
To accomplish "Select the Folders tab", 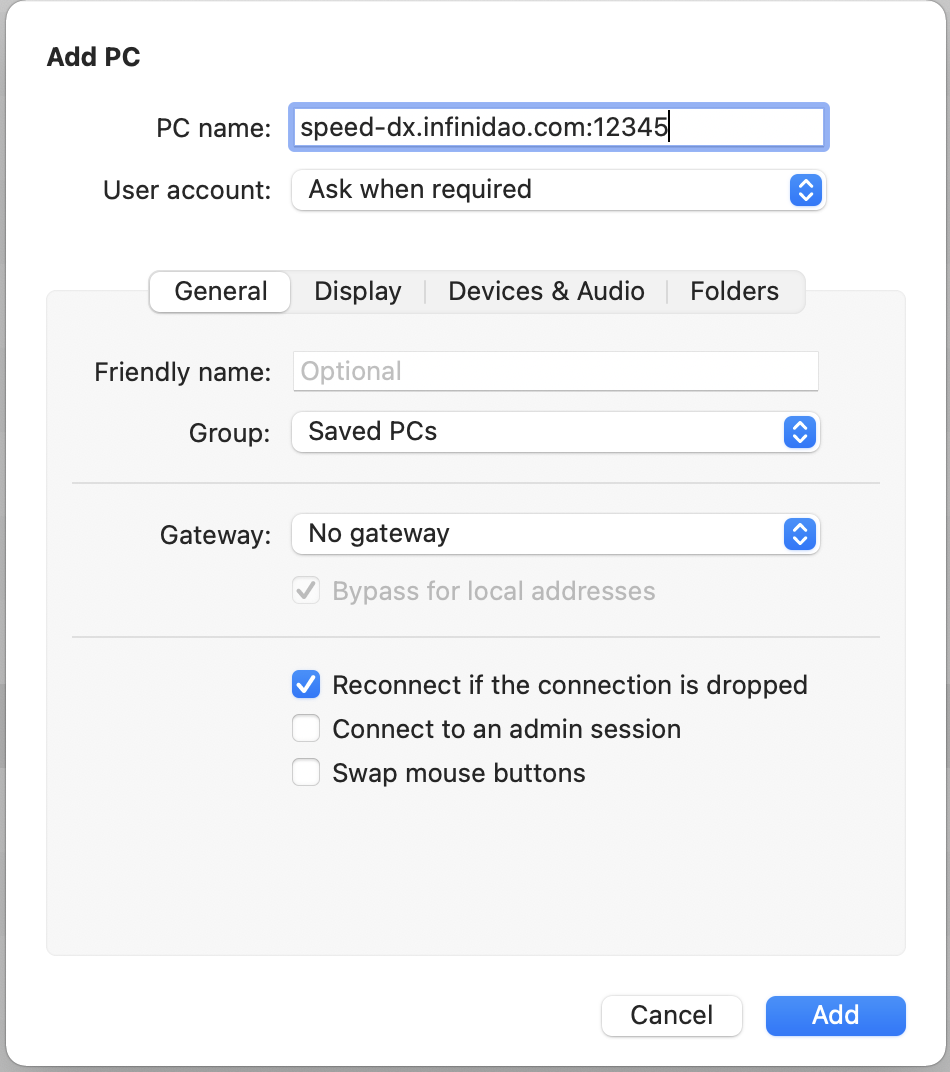I will (734, 292).
